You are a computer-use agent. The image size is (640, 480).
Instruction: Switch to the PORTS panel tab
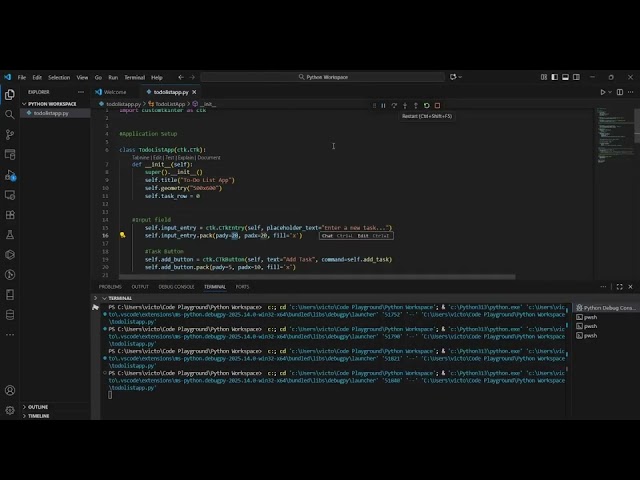(x=242, y=287)
